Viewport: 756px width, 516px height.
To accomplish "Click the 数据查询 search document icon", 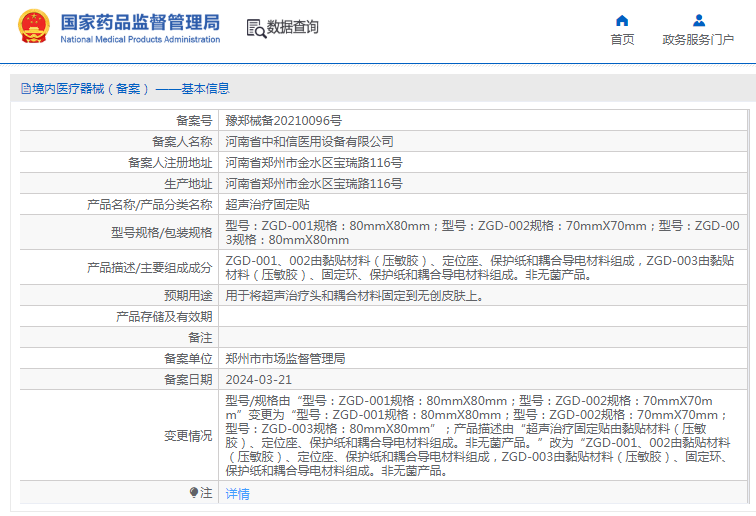I will tap(256, 28).
